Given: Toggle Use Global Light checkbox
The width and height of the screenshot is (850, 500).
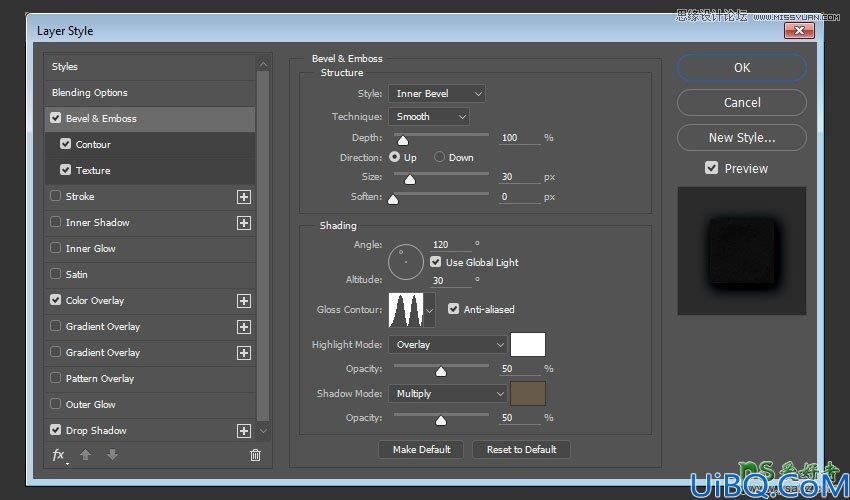Looking at the screenshot, I should click(435, 262).
